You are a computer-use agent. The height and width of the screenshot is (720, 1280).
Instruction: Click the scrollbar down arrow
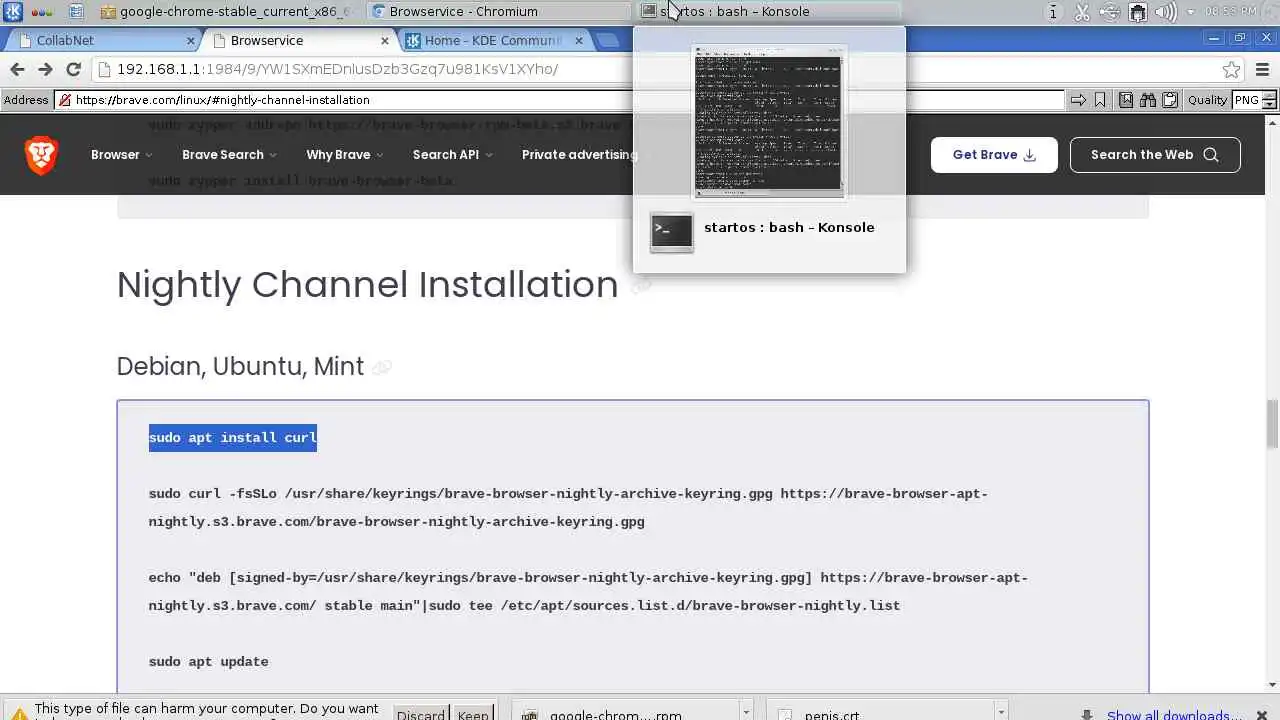1273,685
